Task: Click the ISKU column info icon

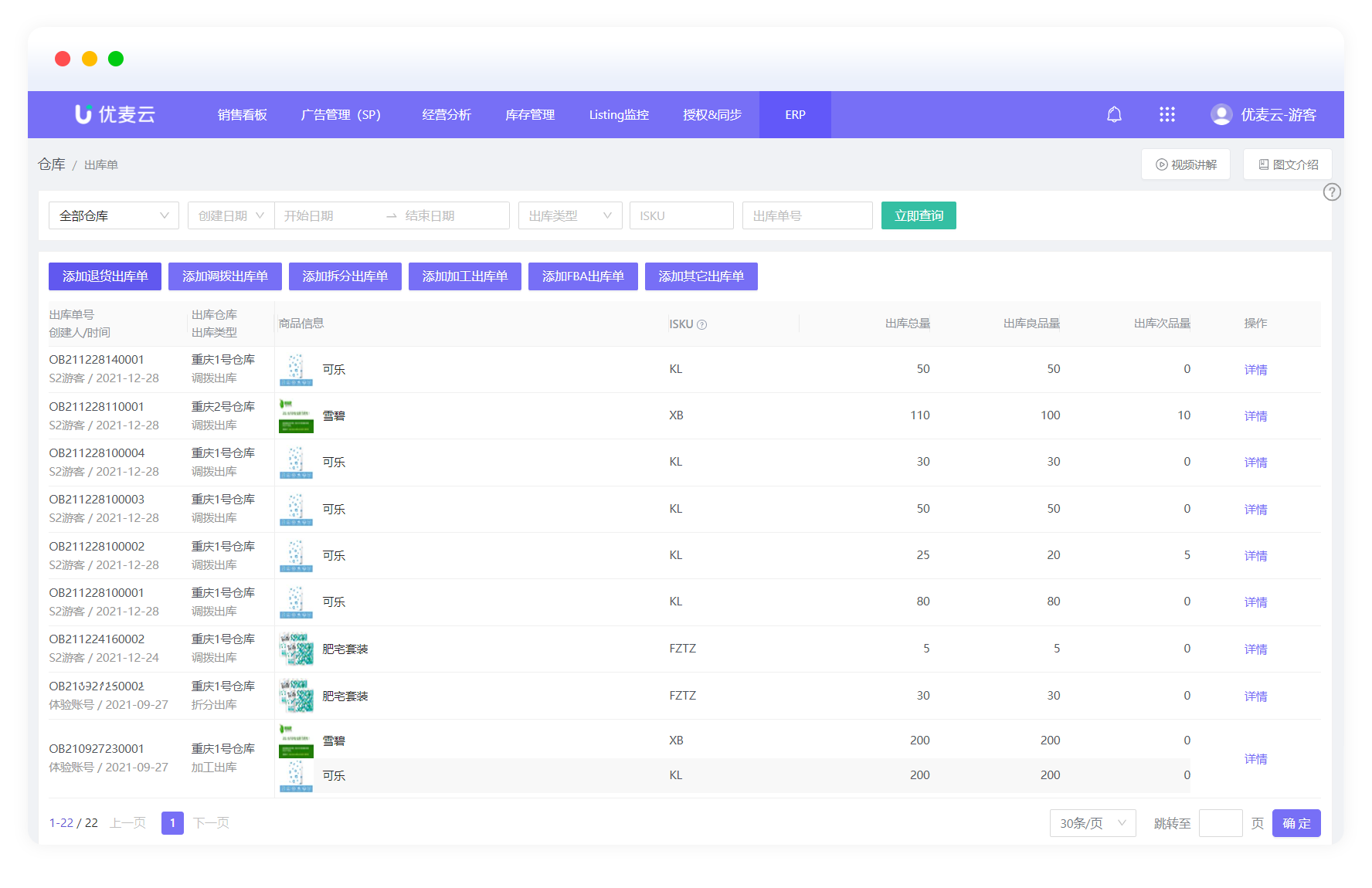Action: pos(701,325)
